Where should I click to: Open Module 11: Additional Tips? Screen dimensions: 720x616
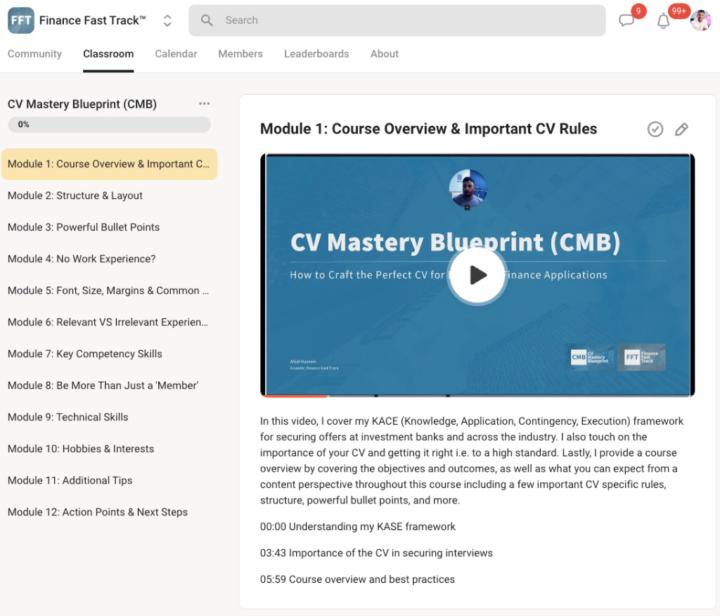tap(109, 481)
